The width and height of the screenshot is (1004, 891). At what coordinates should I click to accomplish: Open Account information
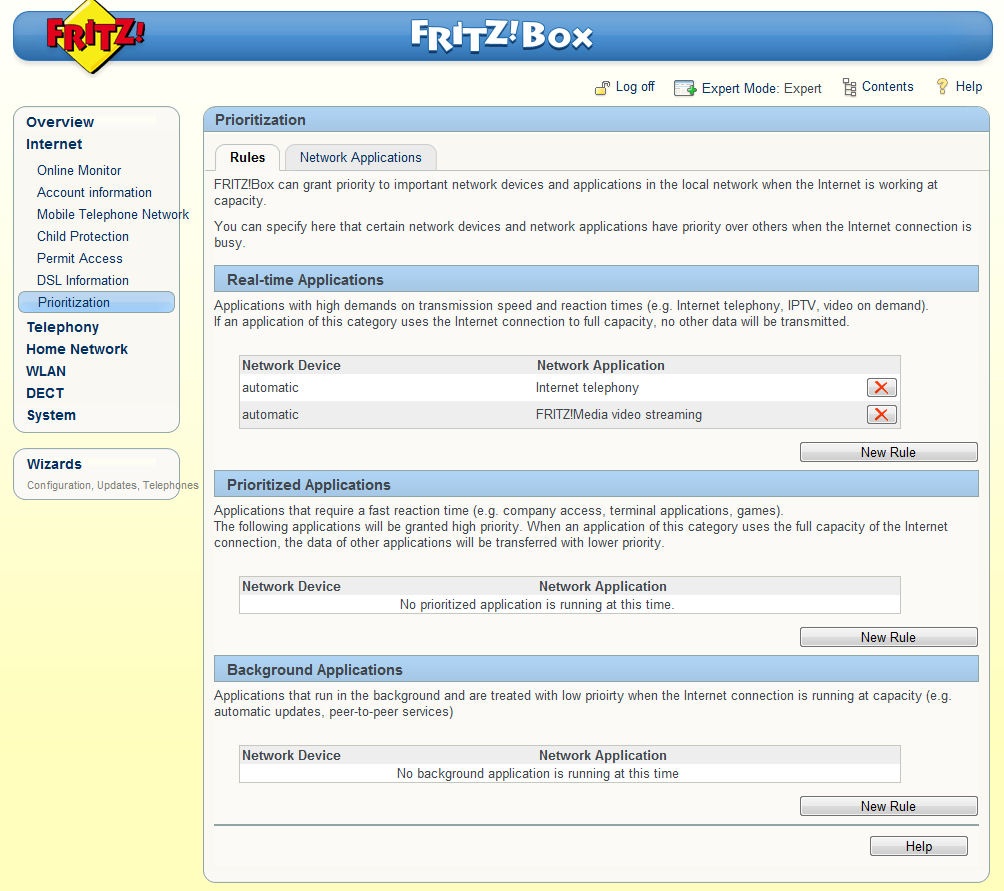(x=94, y=192)
